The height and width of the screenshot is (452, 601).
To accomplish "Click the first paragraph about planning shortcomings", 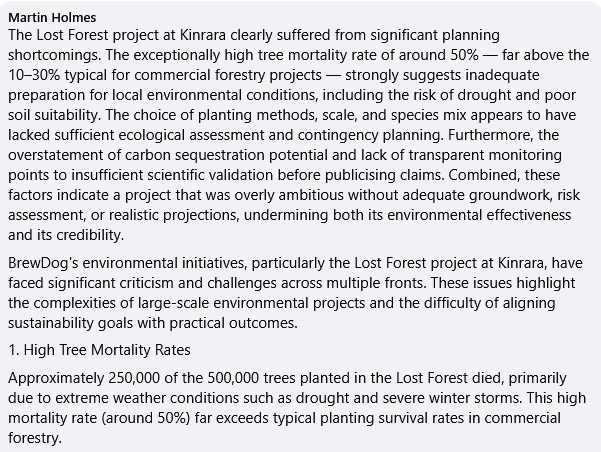I will pyautogui.click(x=300, y=135).
